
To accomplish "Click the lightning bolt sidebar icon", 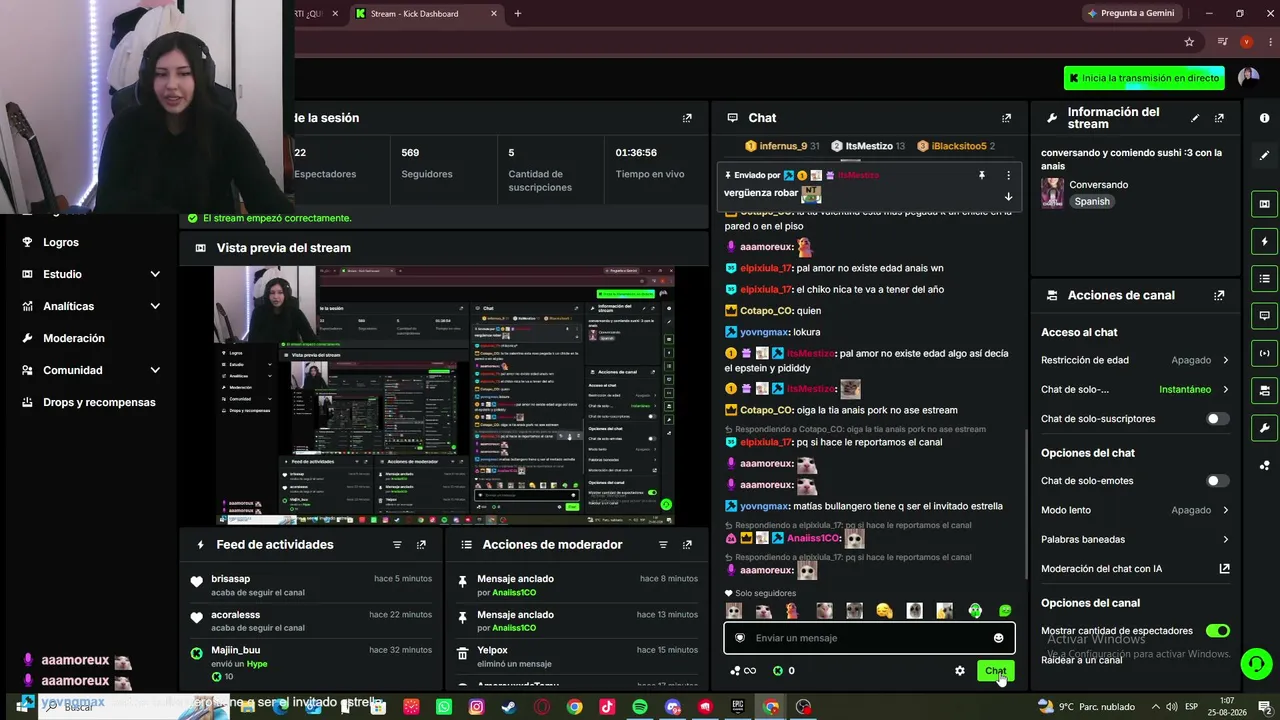I will coord(1265,241).
